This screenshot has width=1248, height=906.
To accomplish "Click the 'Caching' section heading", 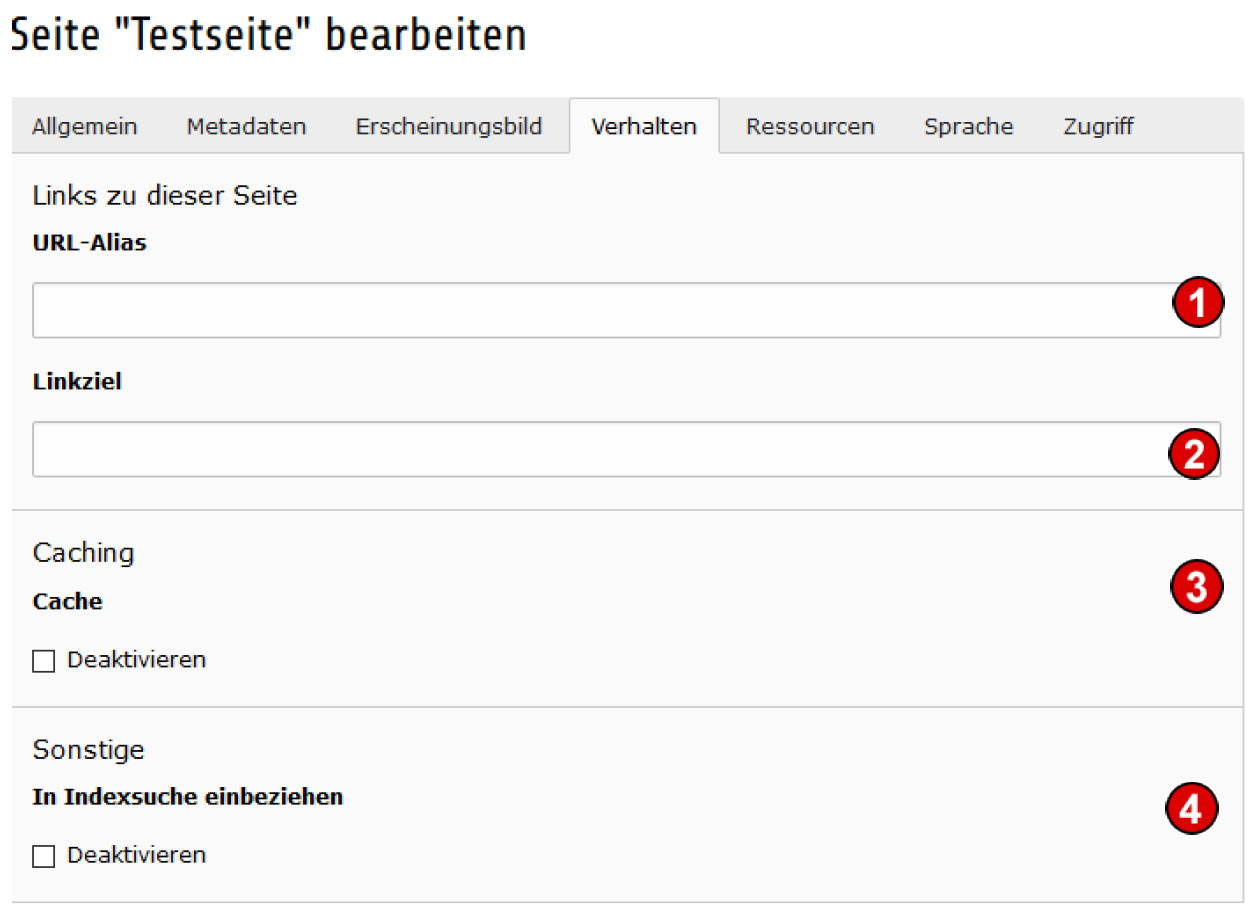I will point(83,553).
